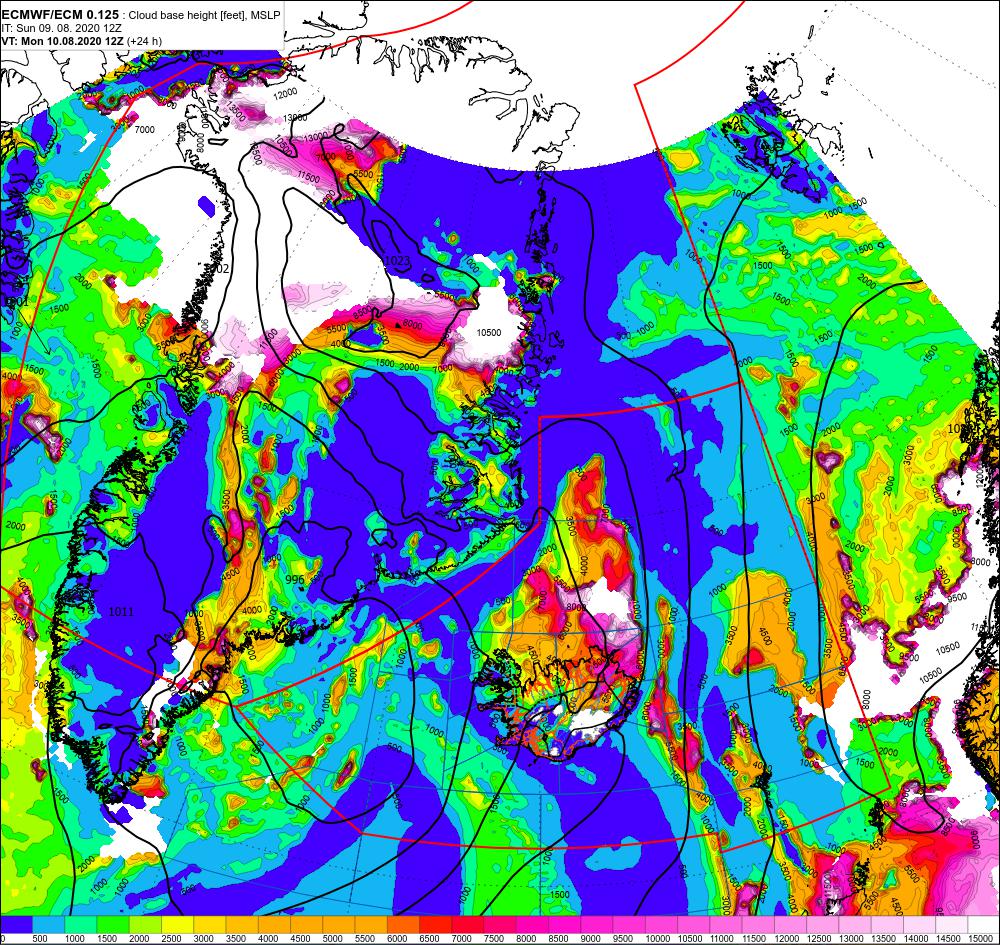Click the '1001' pressure label at the left edge
Screen dimensions: 1000x945
tap(17, 302)
